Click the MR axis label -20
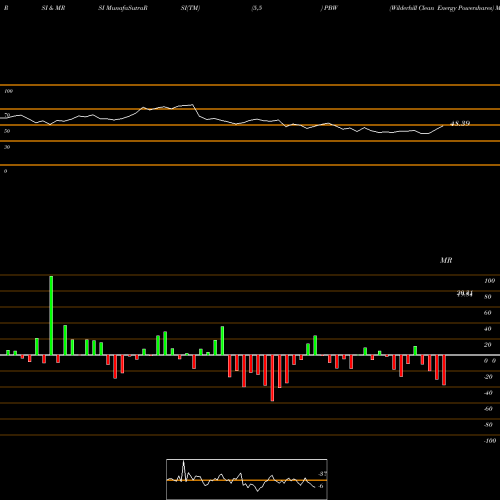500x500 pixels. coord(488,377)
